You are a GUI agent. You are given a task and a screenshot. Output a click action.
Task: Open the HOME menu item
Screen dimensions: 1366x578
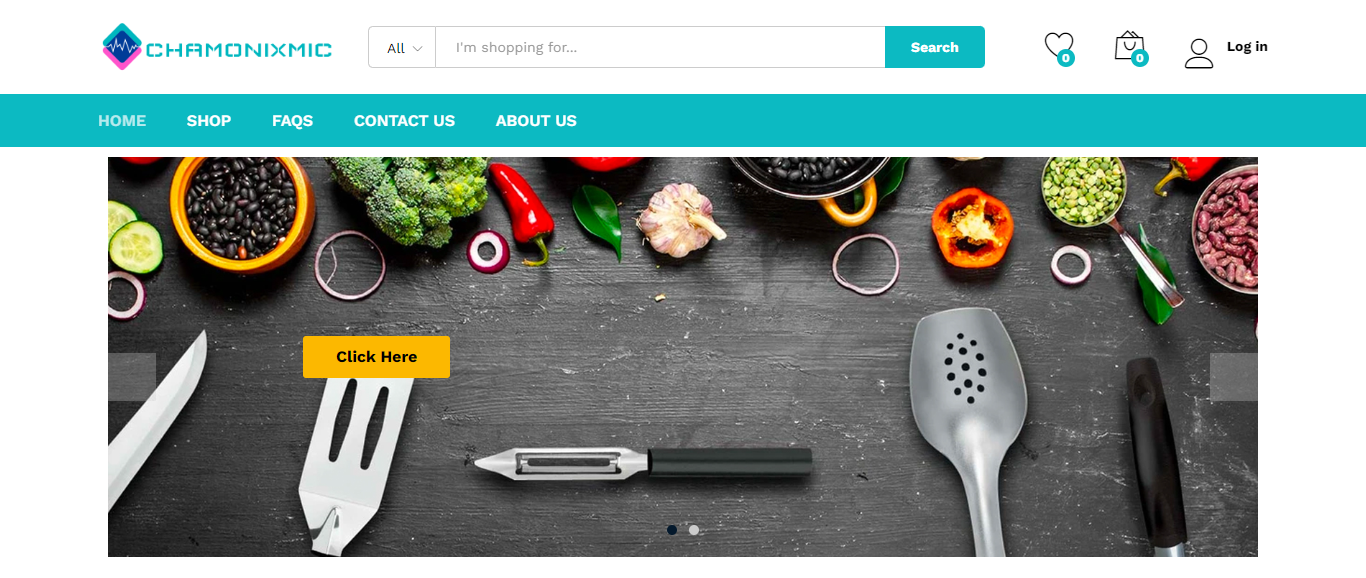122,121
